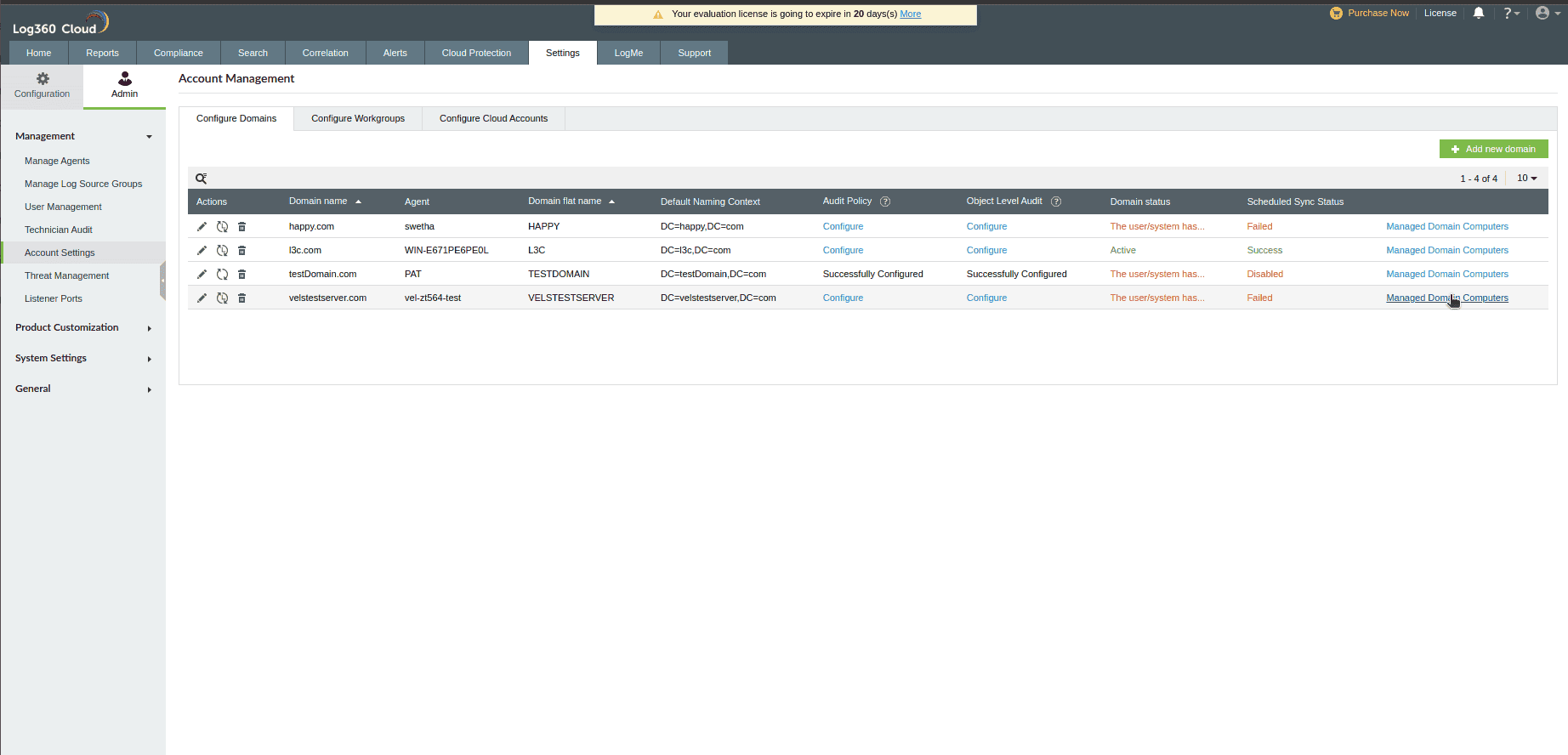Open the Configuration gear section
1568x755 pixels.
[42, 86]
